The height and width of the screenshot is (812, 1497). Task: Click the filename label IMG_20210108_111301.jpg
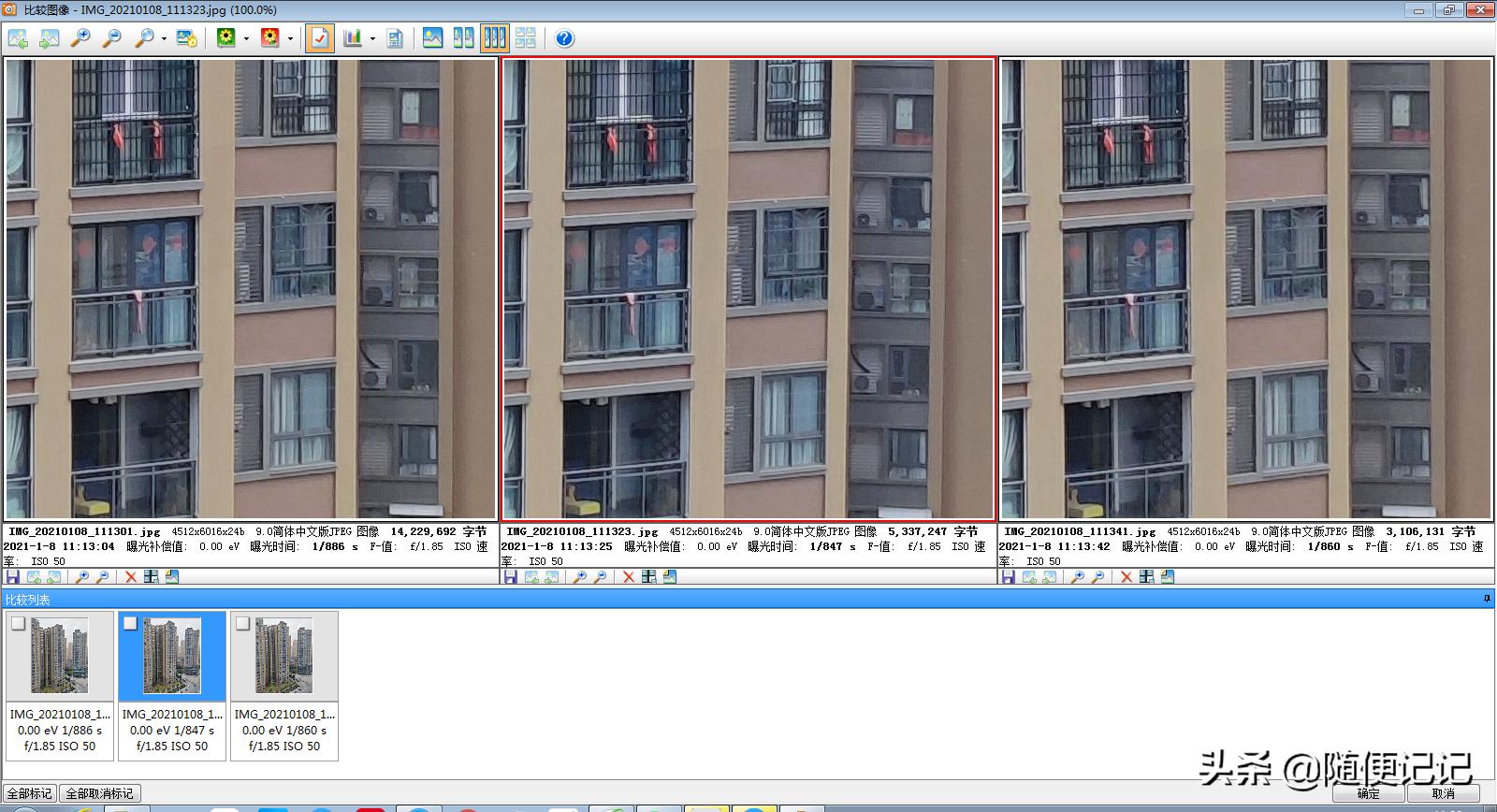pyautogui.click(x=84, y=531)
